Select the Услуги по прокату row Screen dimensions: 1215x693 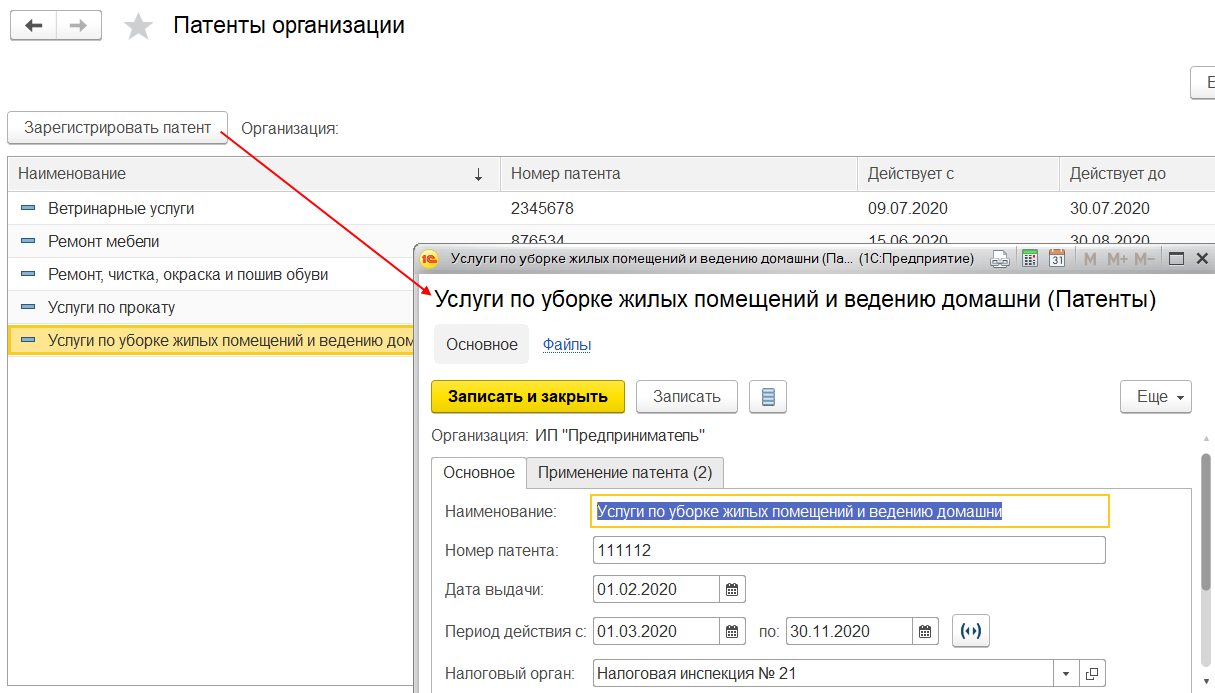[x=210, y=308]
